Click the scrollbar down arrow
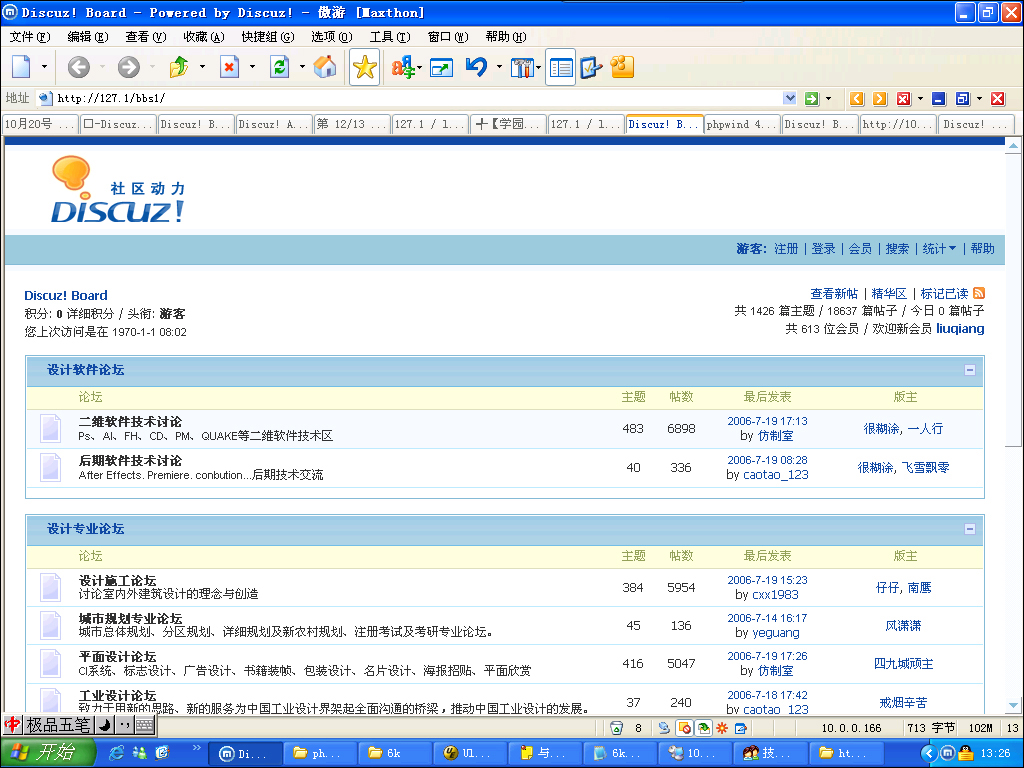Viewport: 1024px width, 768px height. pos(1014,705)
